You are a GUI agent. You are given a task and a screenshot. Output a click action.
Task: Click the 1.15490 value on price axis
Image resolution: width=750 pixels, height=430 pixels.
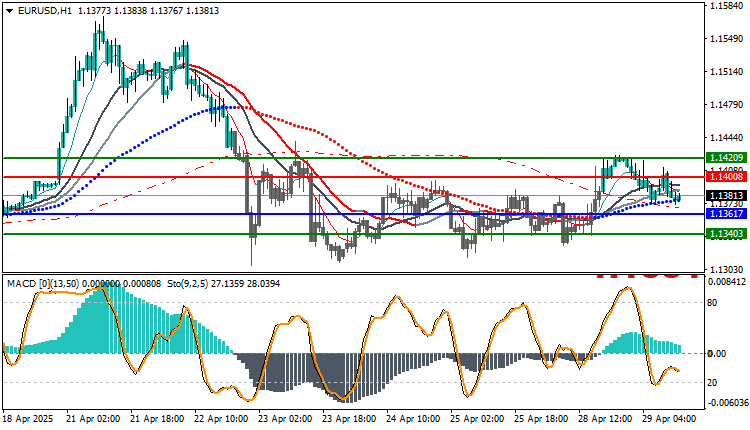[x=727, y=39]
